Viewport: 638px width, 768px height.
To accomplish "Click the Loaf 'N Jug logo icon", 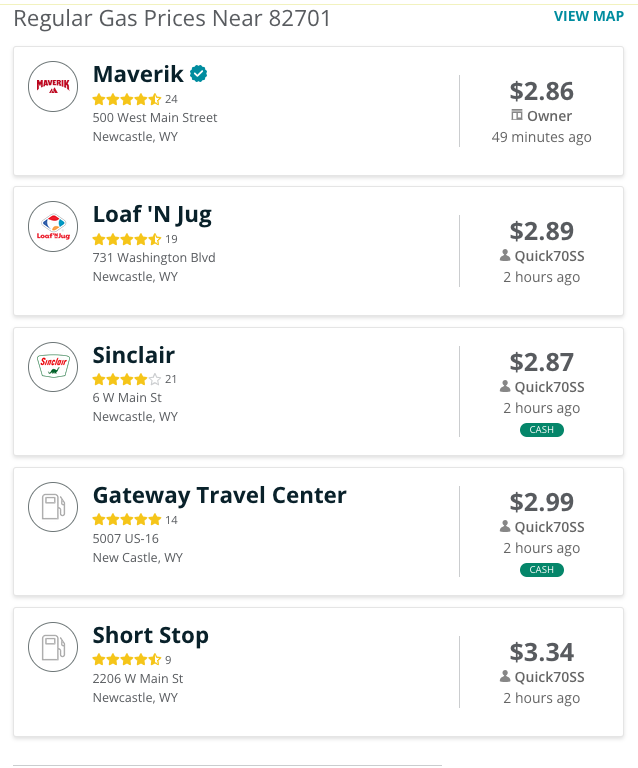I will click(53, 226).
